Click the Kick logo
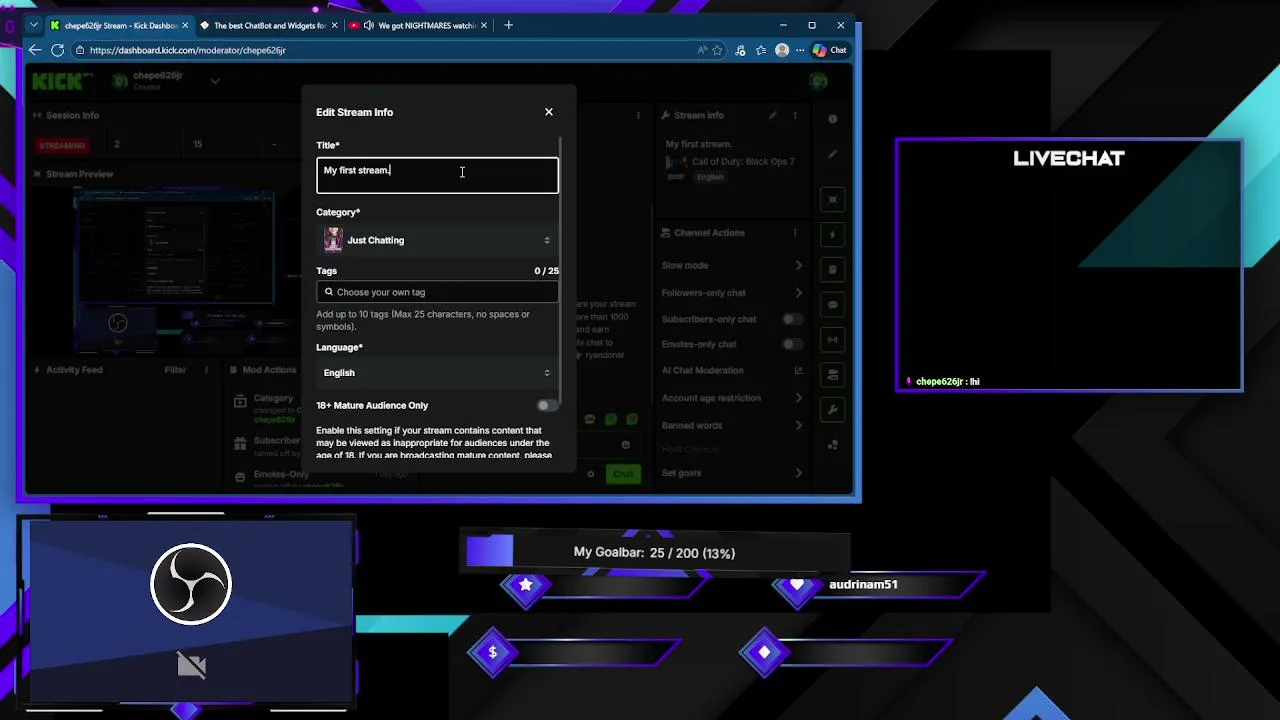The height and width of the screenshot is (720, 1280). click(56, 81)
